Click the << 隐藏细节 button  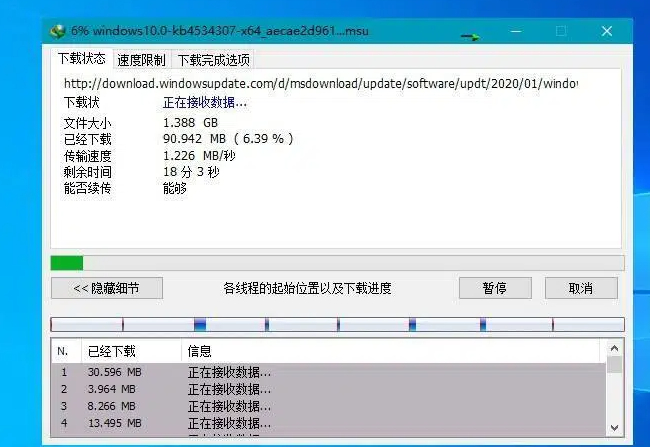pos(107,288)
